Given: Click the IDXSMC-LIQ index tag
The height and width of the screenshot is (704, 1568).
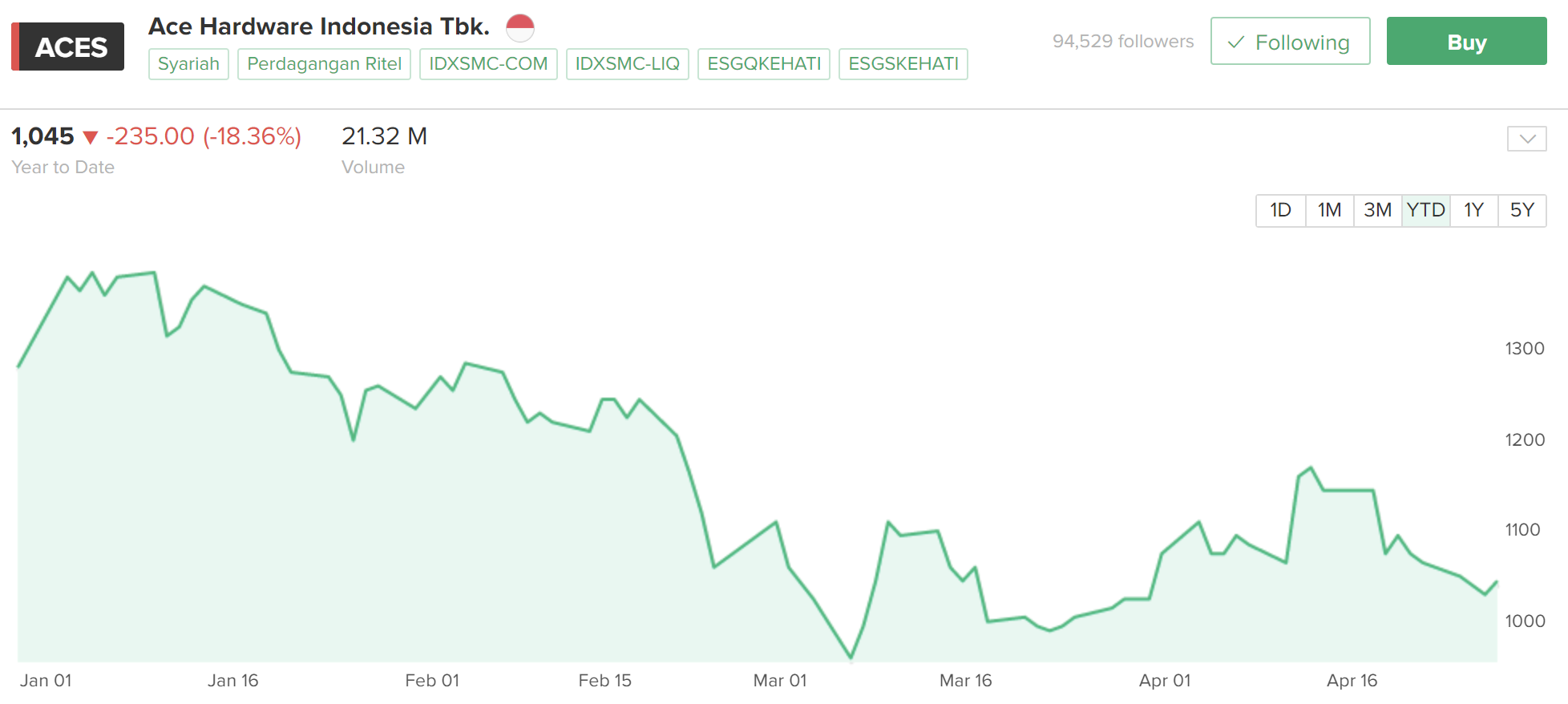Looking at the screenshot, I should (x=627, y=64).
